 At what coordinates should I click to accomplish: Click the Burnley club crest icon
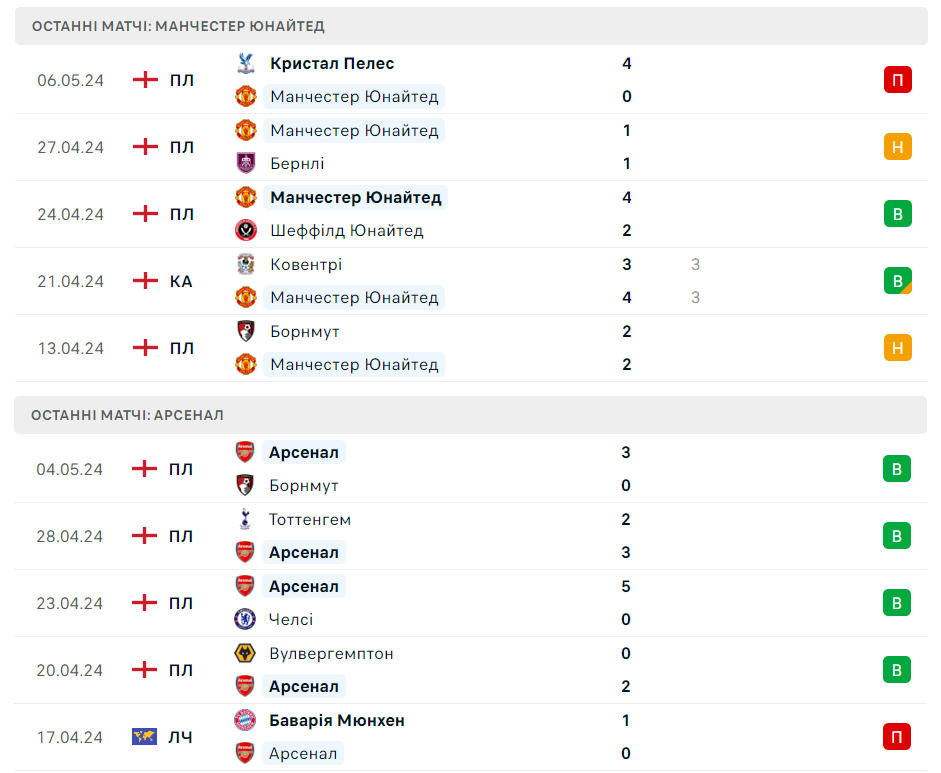pyautogui.click(x=245, y=163)
